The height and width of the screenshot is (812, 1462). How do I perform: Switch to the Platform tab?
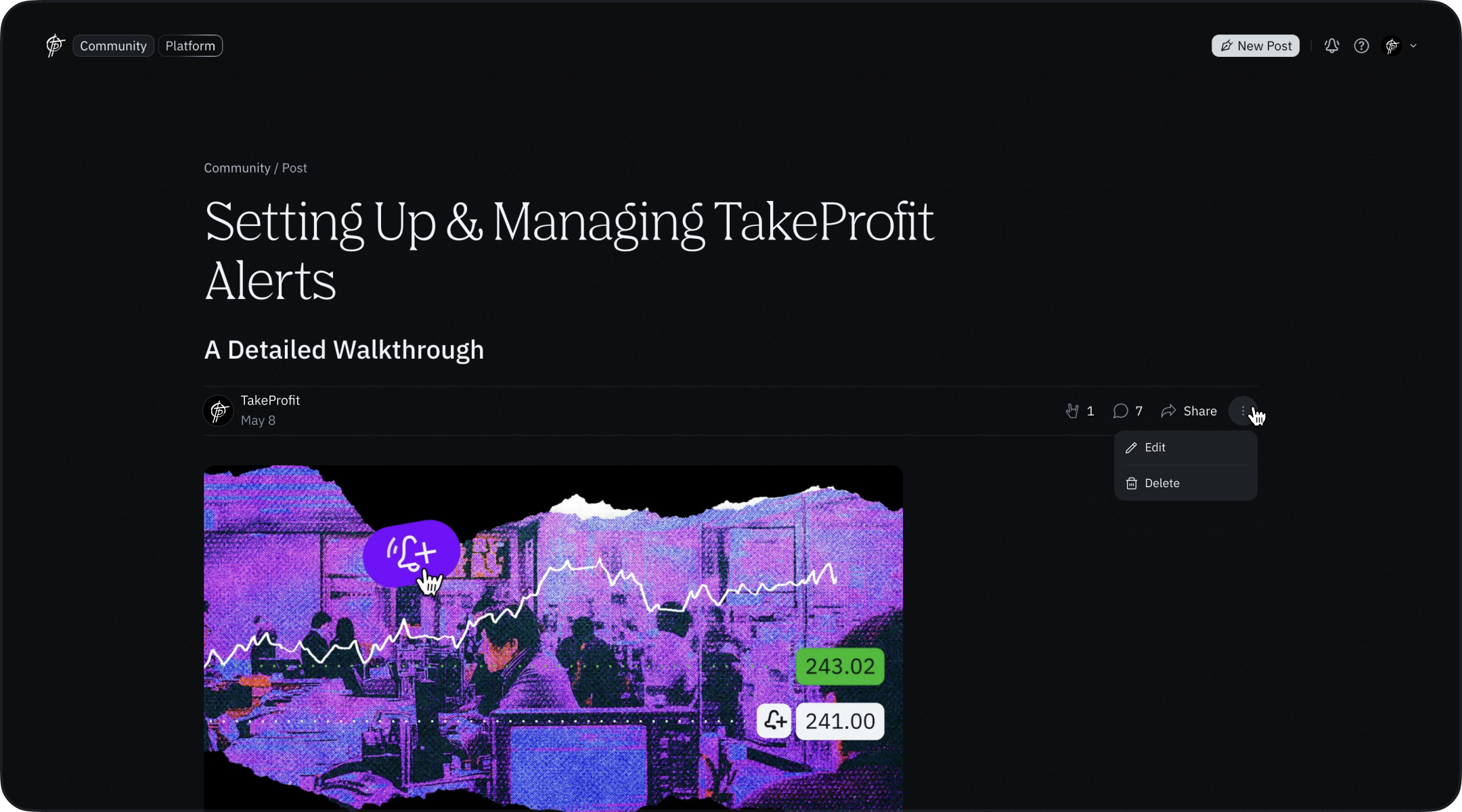[x=190, y=45]
